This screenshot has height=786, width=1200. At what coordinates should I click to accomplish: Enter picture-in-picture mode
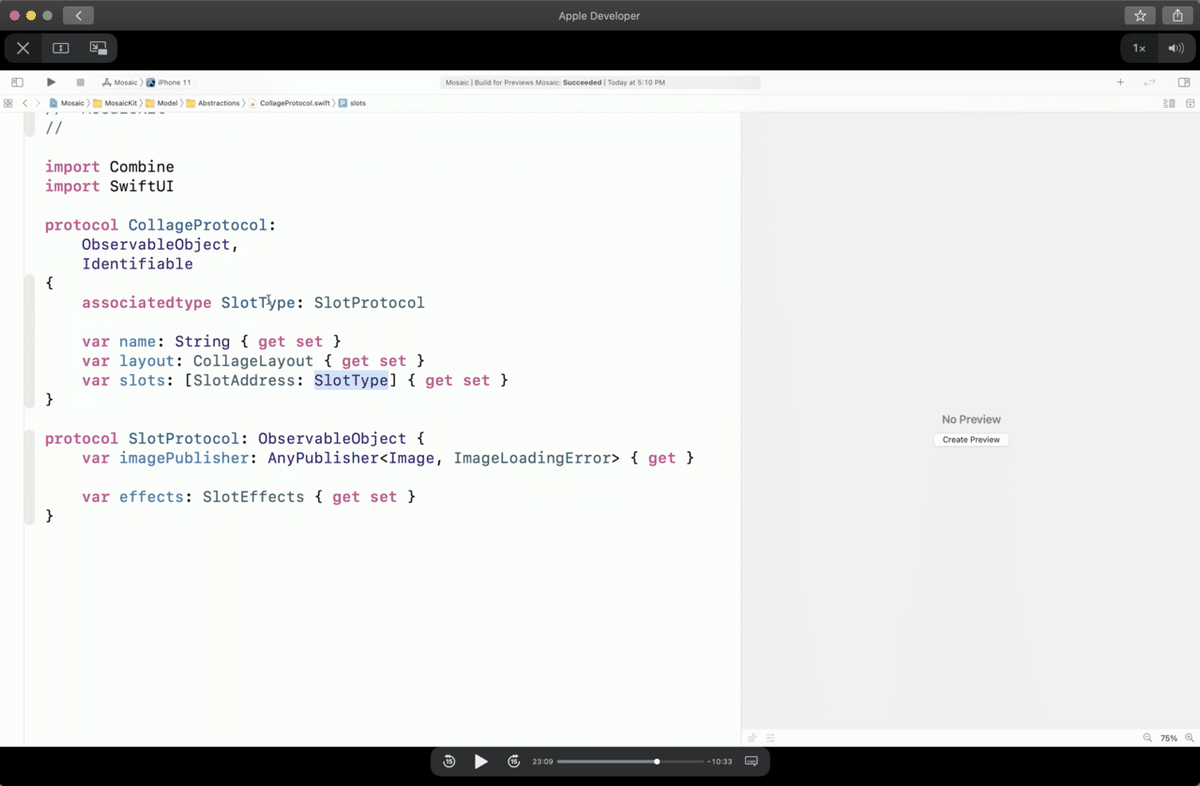(98, 48)
